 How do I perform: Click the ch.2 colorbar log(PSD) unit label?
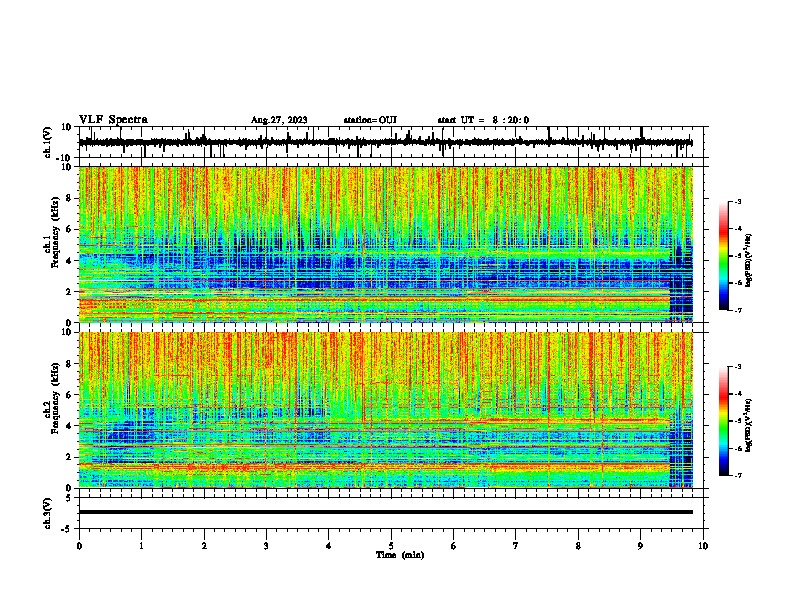(749, 425)
